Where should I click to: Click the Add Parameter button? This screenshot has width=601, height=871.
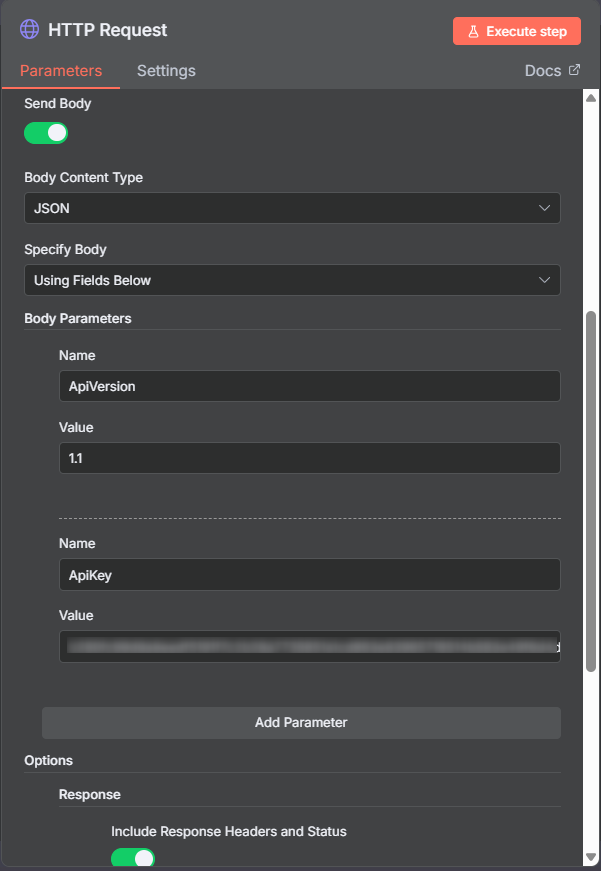(301, 722)
